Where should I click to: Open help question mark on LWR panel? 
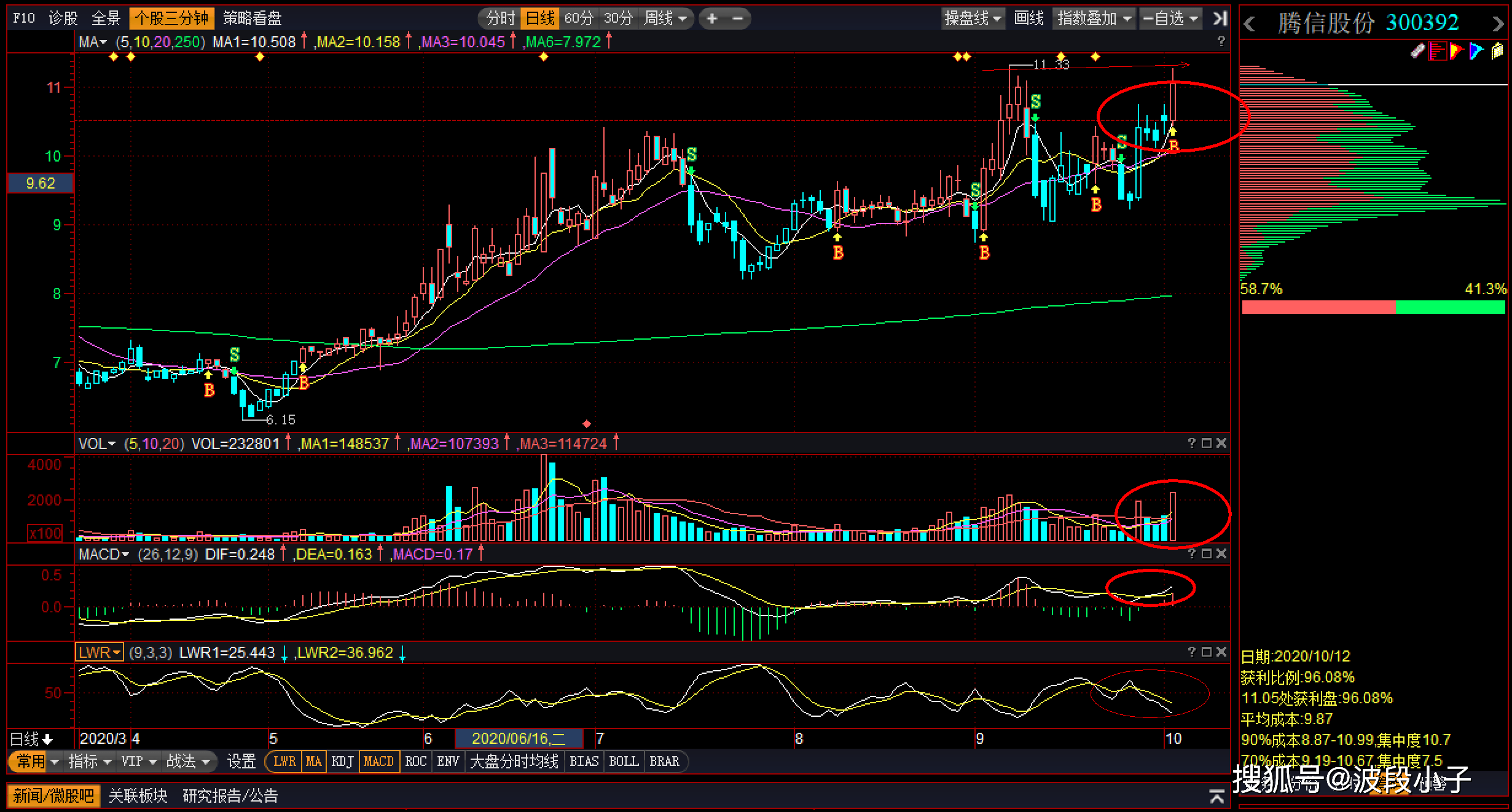tap(1192, 652)
